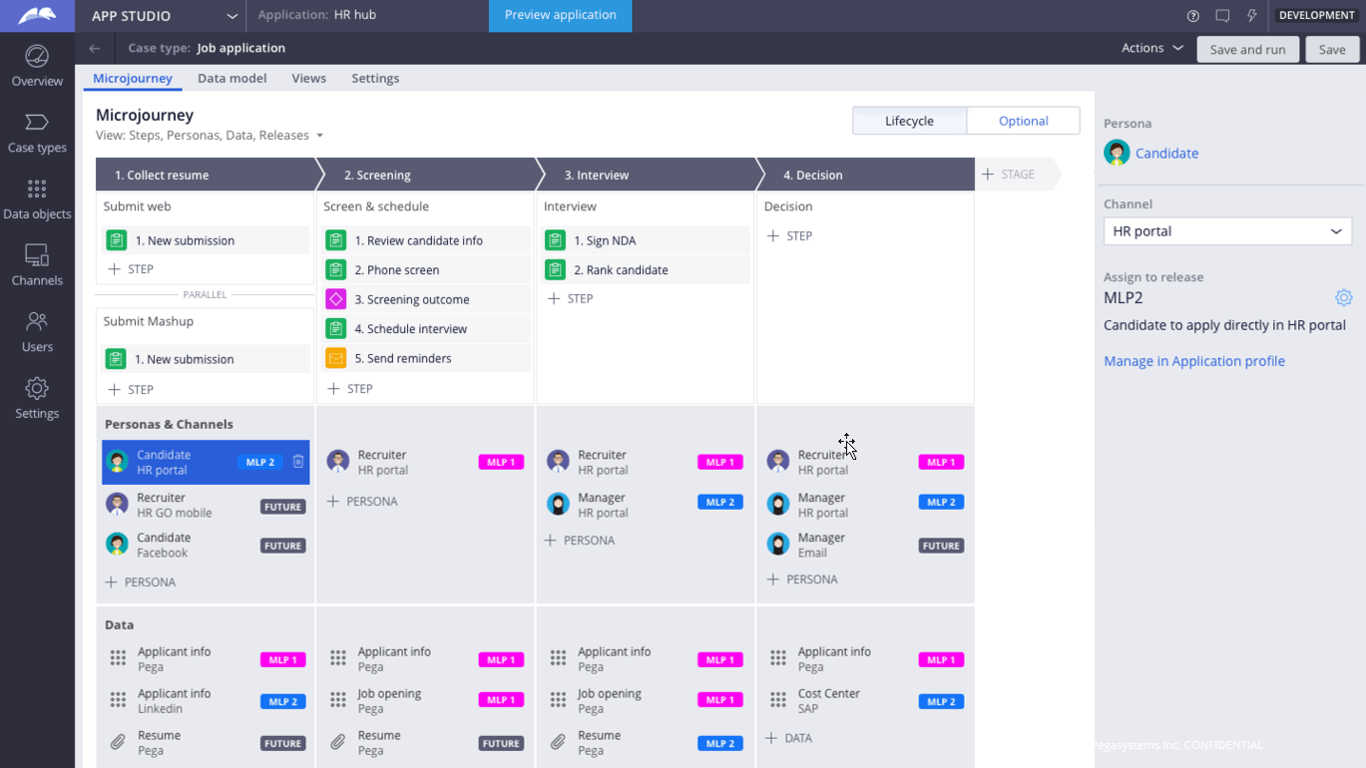Viewport: 1366px width, 768px height.
Task: Open the Channels sidebar icon
Action: (37, 266)
